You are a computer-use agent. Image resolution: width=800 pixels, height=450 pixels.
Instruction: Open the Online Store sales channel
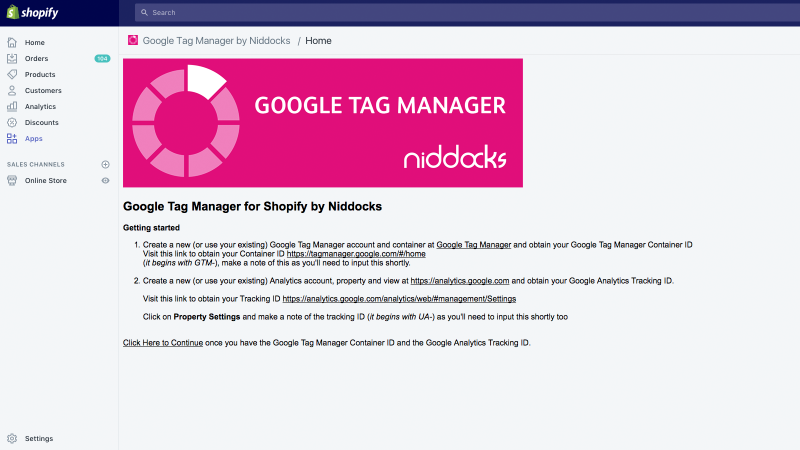pos(45,181)
